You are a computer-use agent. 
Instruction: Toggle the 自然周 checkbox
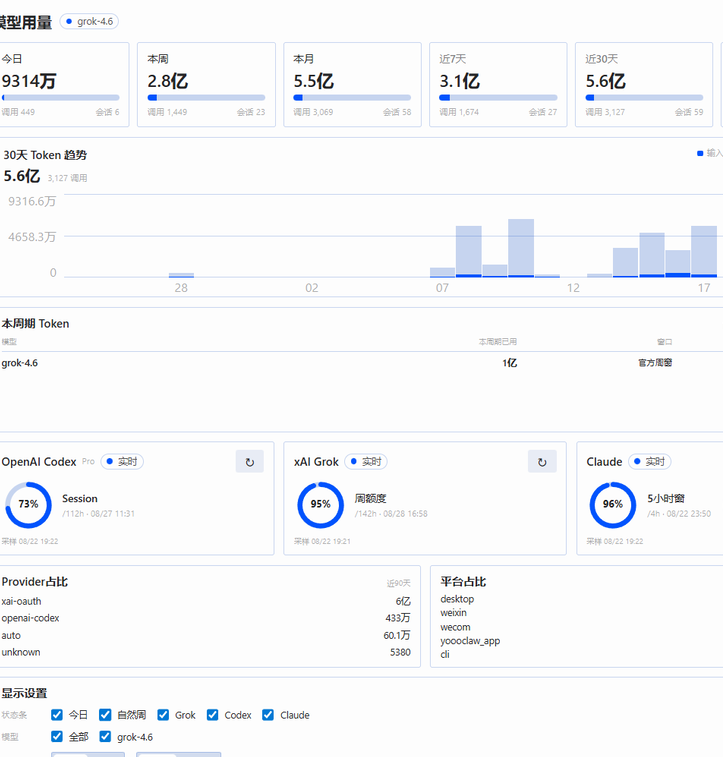(105, 715)
